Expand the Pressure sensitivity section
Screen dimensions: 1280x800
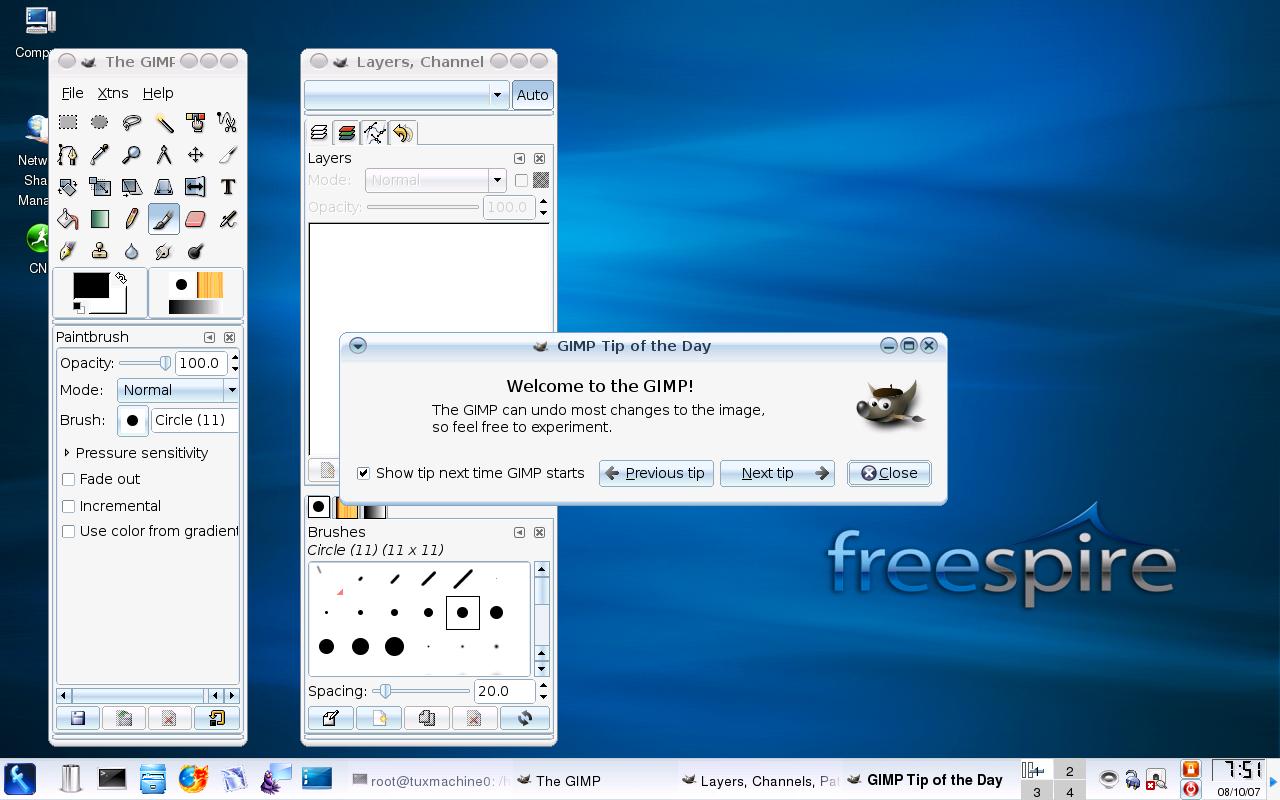pyautogui.click(x=67, y=453)
